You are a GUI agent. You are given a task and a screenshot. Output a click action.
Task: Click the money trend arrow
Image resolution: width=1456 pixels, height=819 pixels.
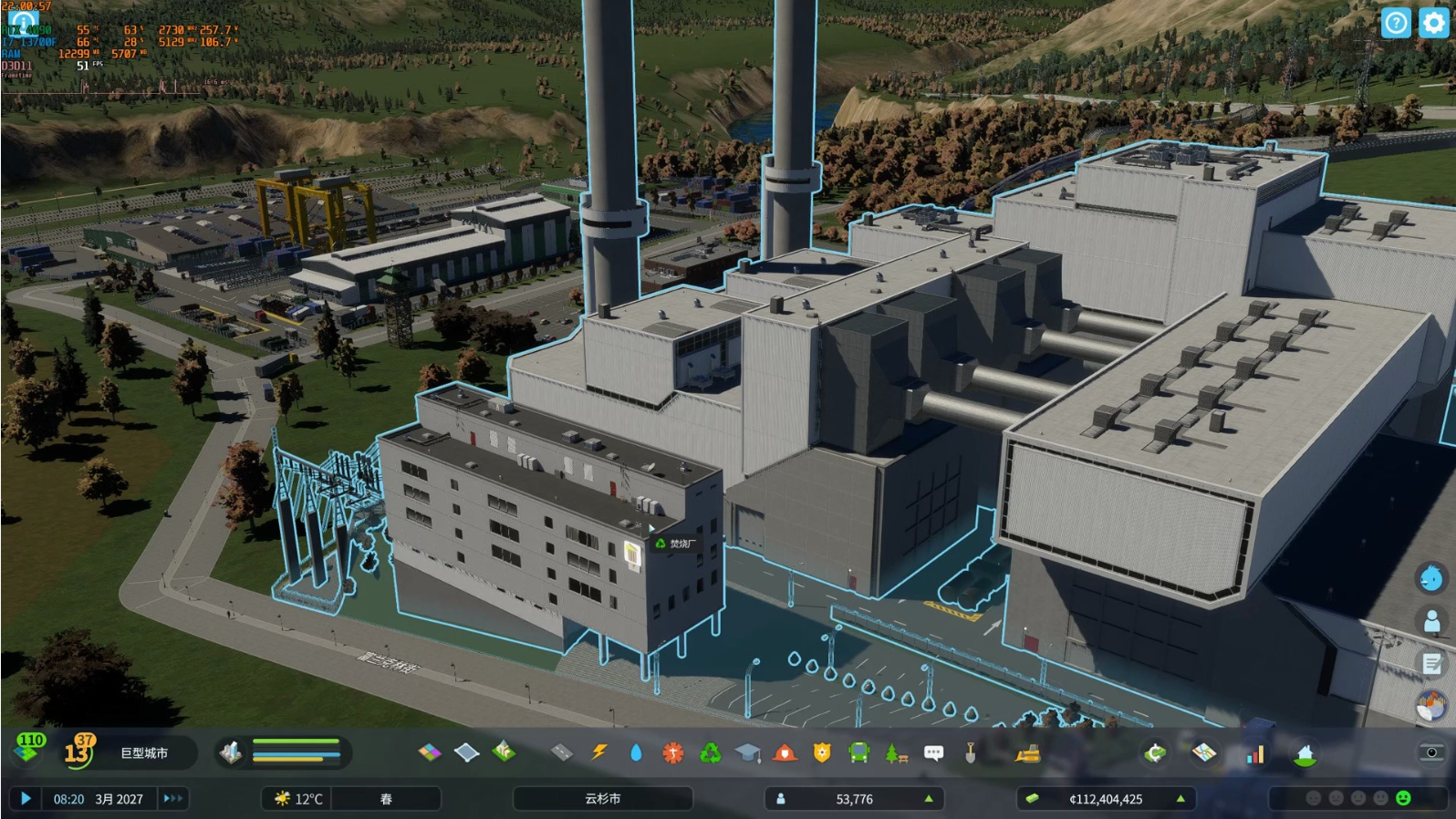[1180, 799]
